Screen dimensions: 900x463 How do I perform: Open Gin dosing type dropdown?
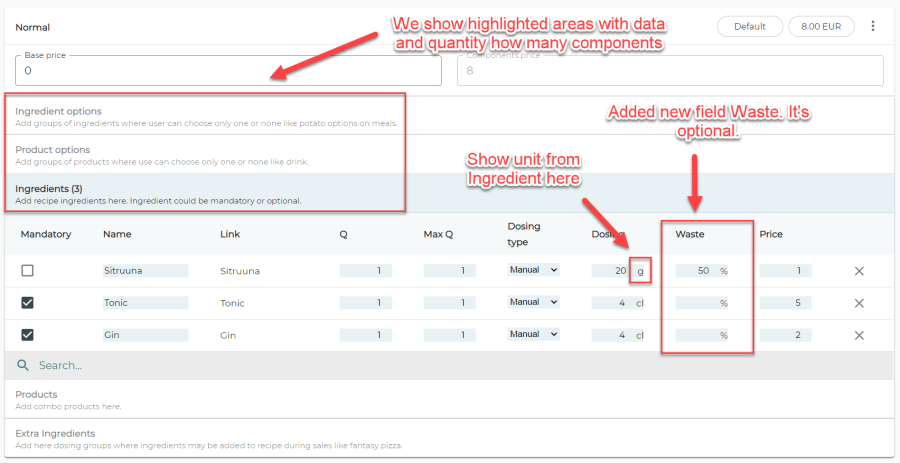[x=533, y=334]
